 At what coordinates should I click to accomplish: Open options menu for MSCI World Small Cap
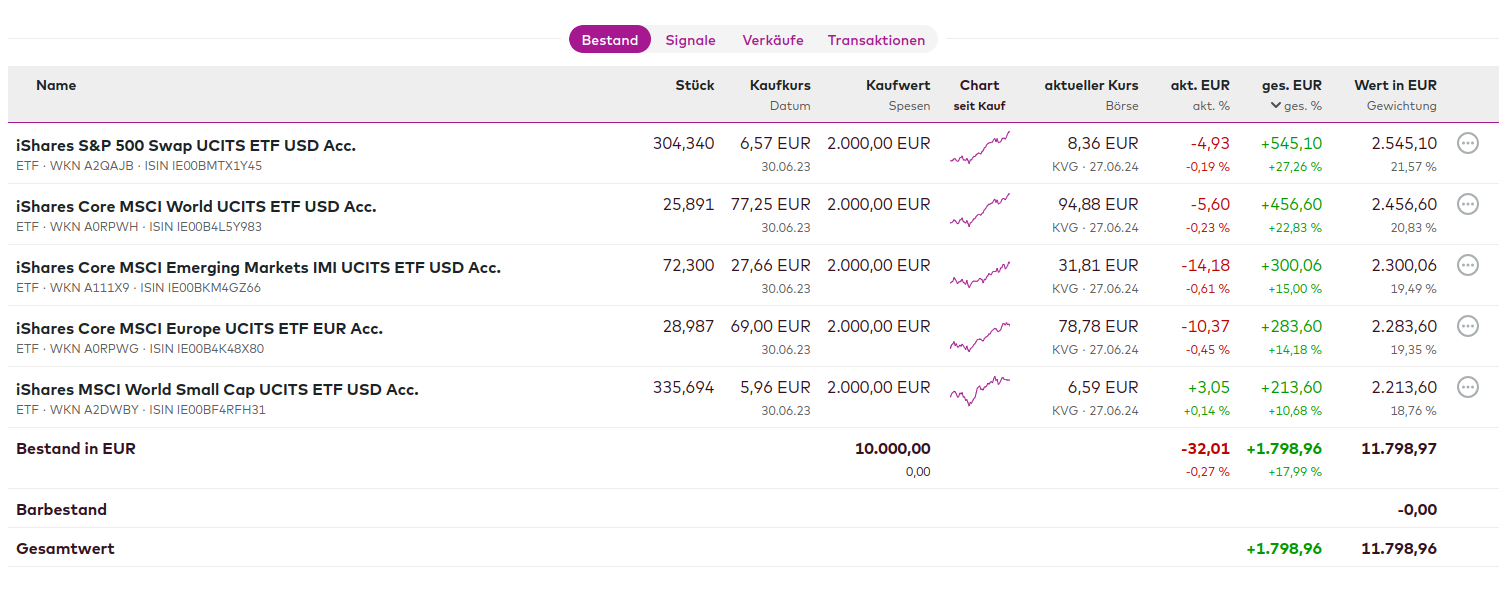pyautogui.click(x=1467, y=387)
